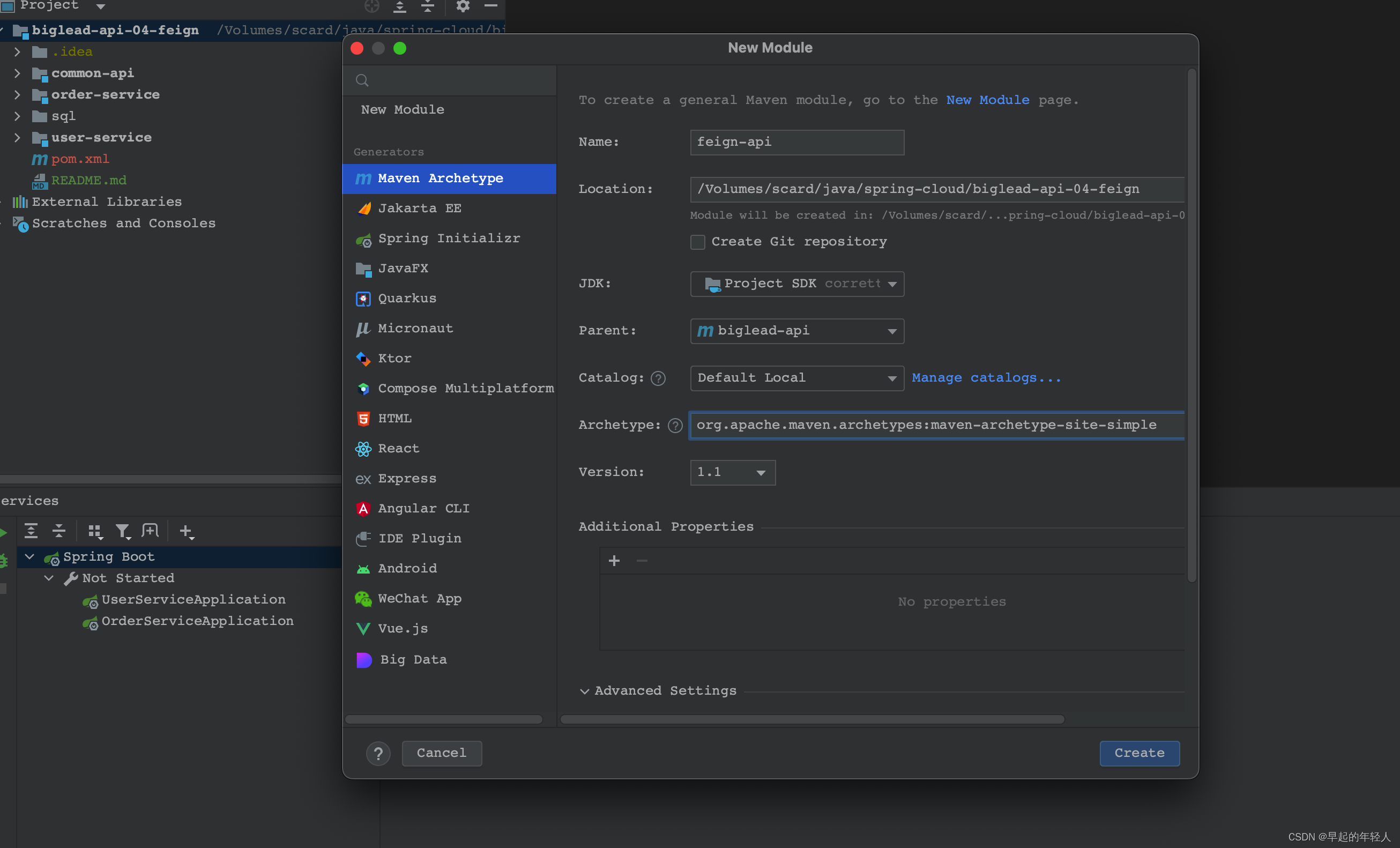Screen dimensions: 1400x848
Task: Choose the Spring Initializr generator
Action: [449, 239]
